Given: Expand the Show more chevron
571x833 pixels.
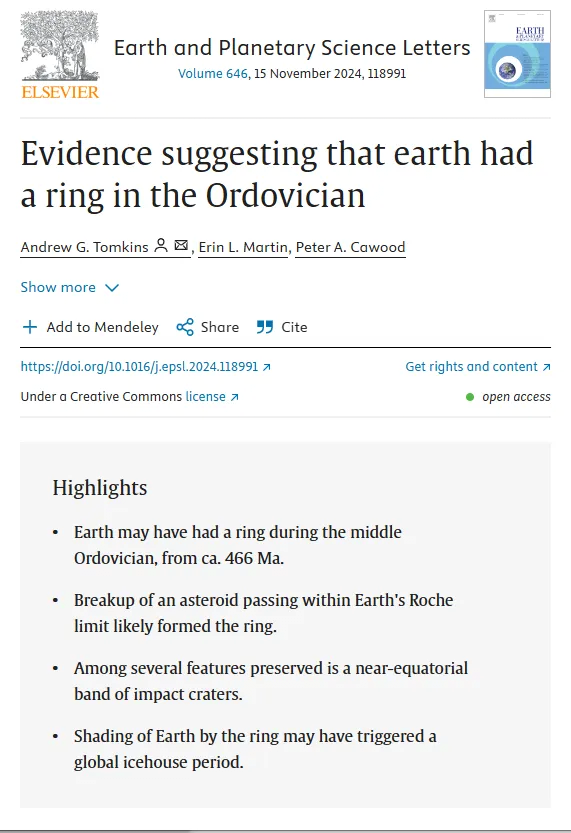Looking at the screenshot, I should [112, 288].
